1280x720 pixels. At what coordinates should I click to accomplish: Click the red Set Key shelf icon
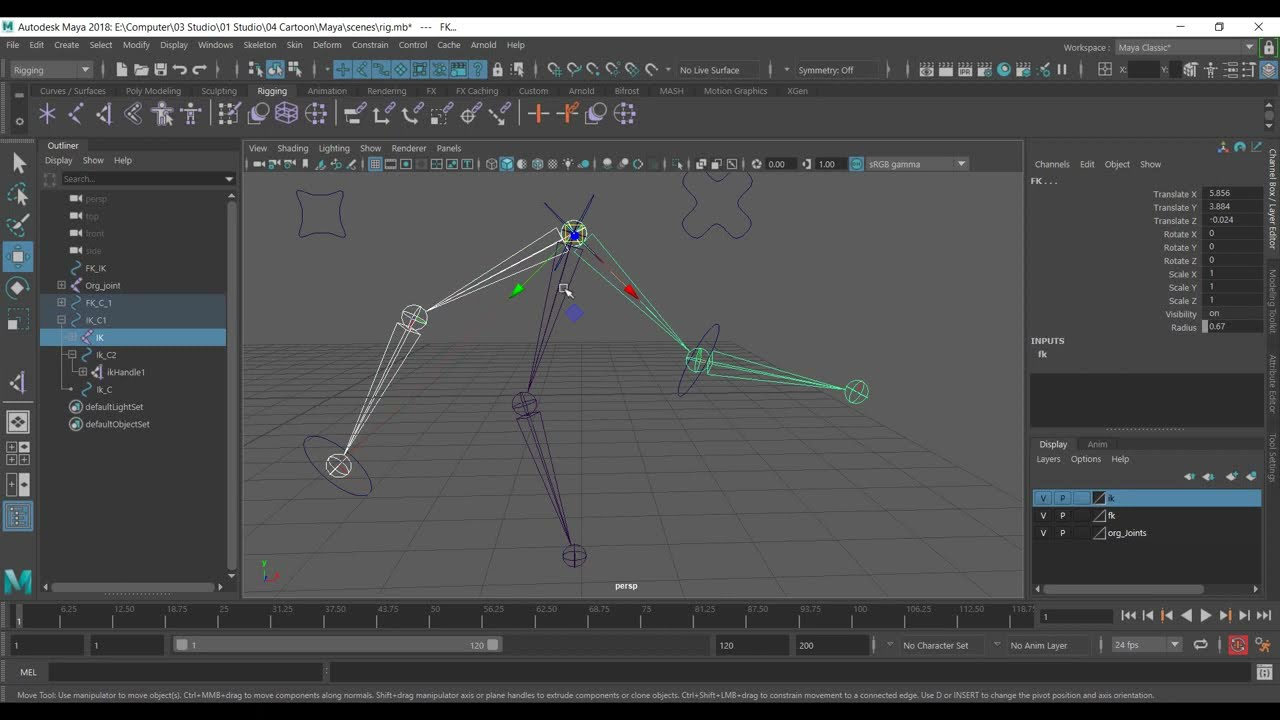point(538,114)
